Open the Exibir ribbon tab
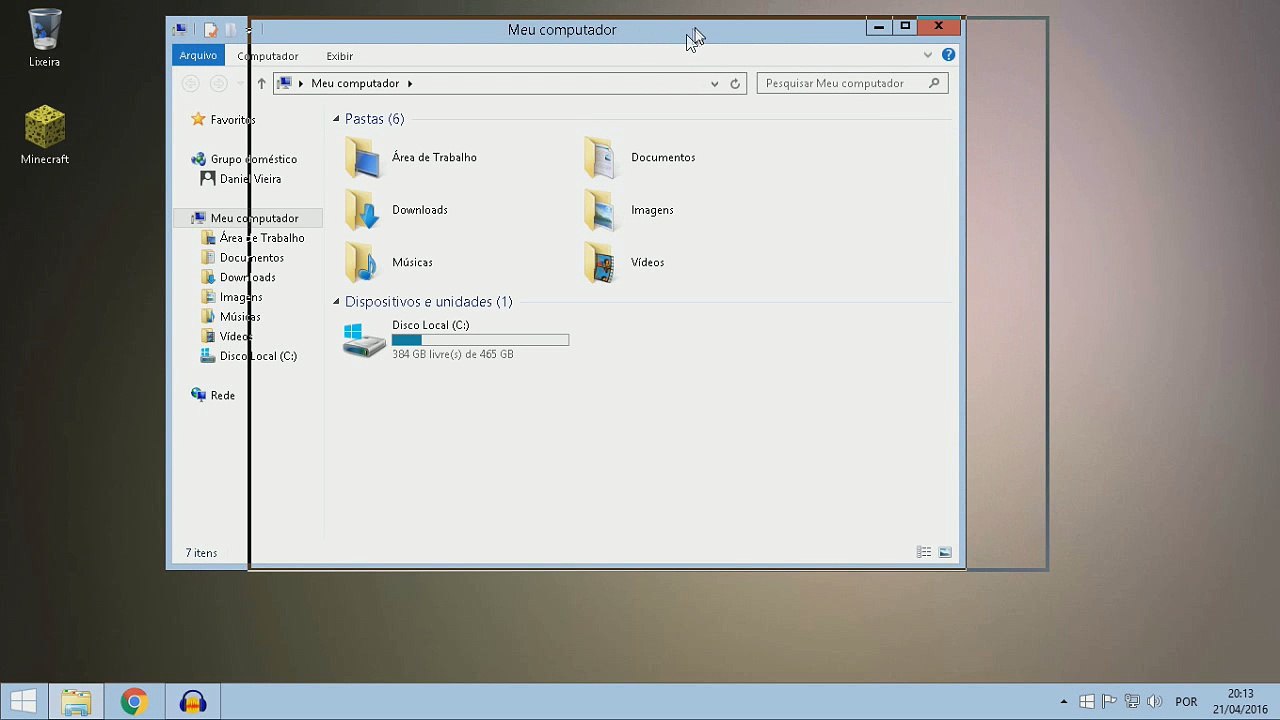The height and width of the screenshot is (720, 1280). pos(340,56)
